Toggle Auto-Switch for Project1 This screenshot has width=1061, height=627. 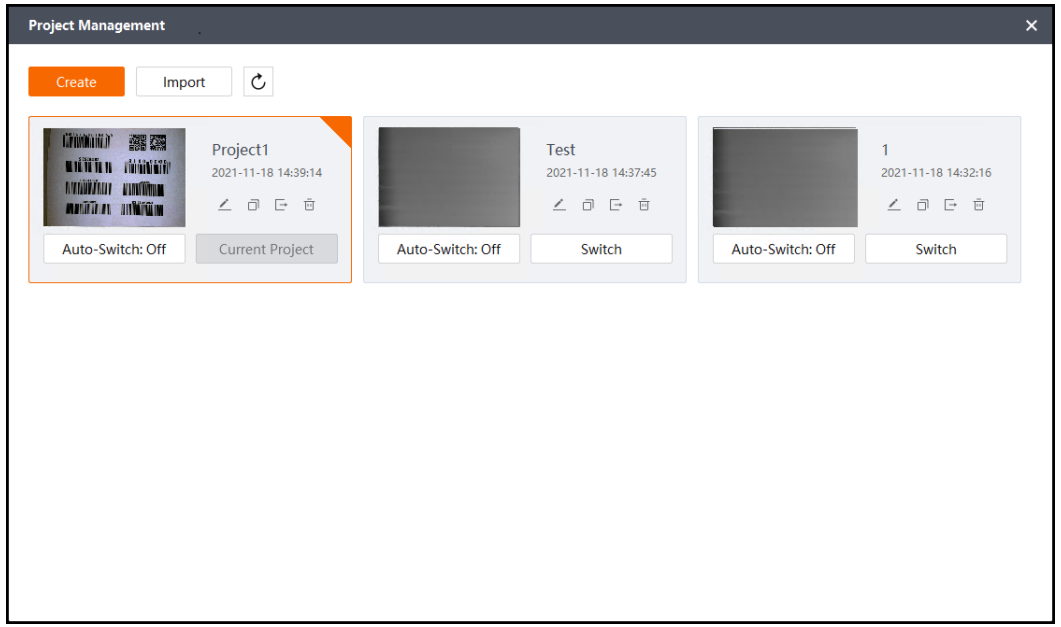(114, 249)
